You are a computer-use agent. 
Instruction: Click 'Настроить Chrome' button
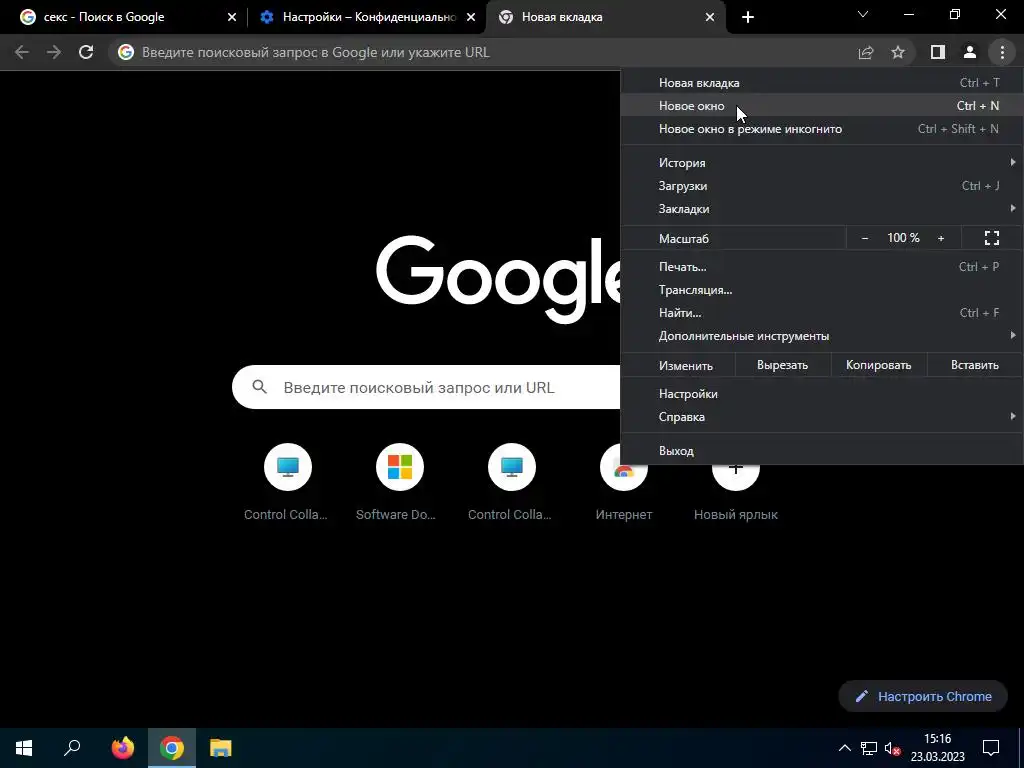923,696
